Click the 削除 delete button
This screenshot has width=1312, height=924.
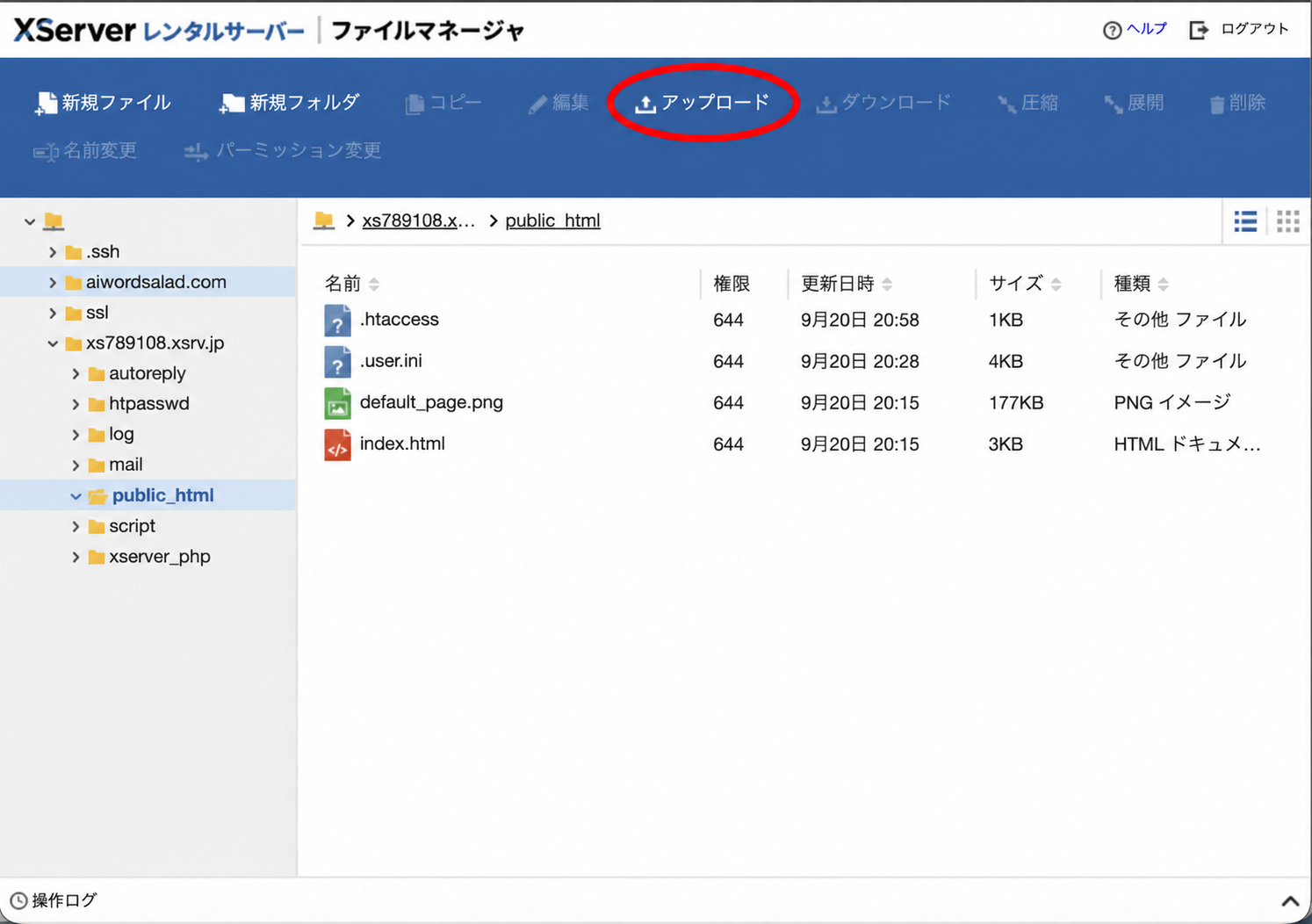pyautogui.click(x=1237, y=103)
